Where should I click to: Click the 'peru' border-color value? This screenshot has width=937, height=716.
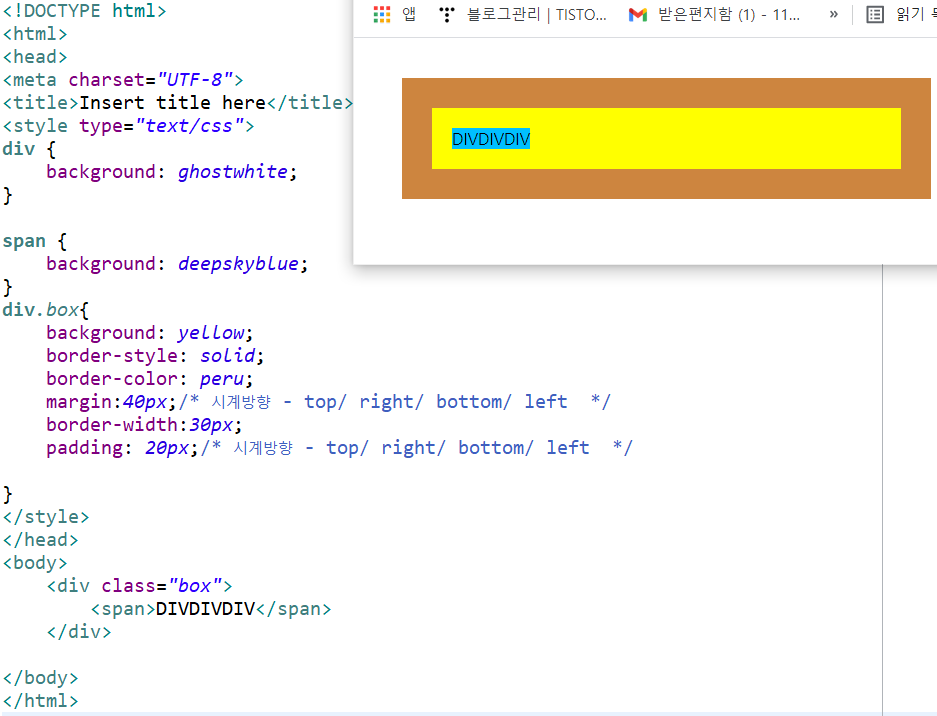coord(222,379)
